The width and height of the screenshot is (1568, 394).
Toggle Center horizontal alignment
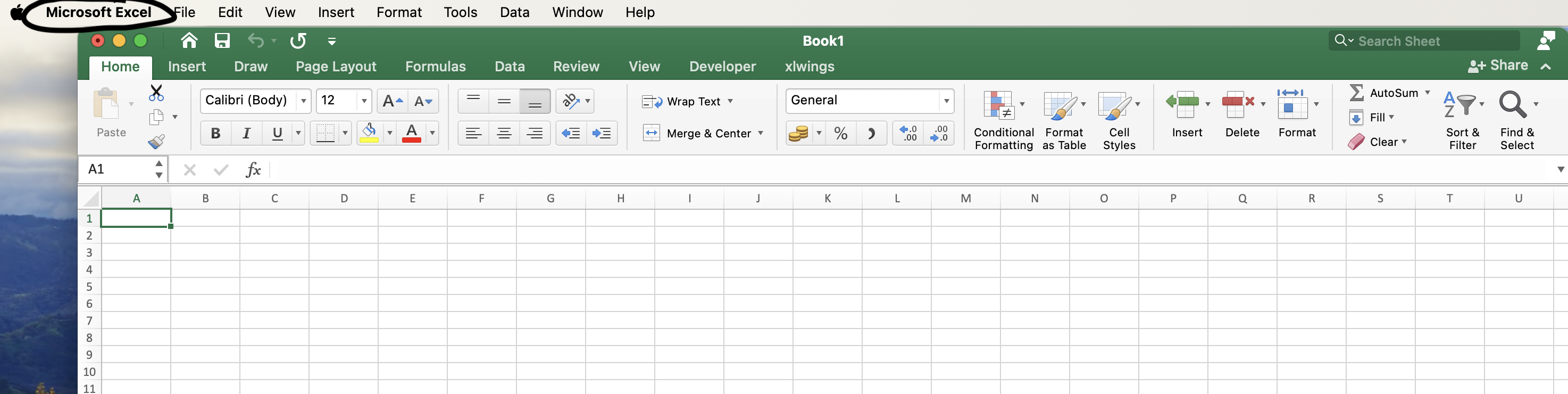pos(504,133)
